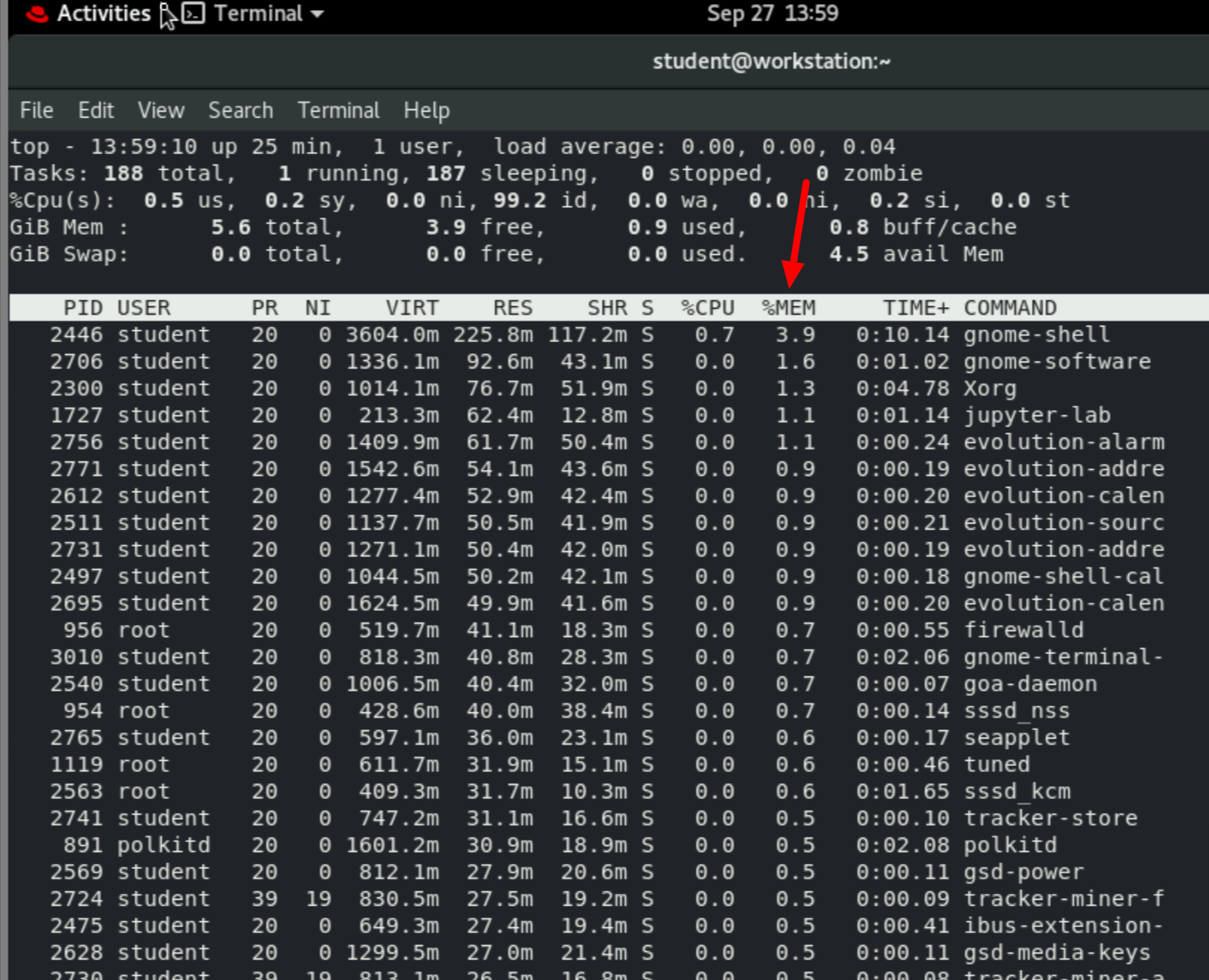Click the %MEM column header
The height and width of the screenshot is (980, 1209).
coord(788,308)
